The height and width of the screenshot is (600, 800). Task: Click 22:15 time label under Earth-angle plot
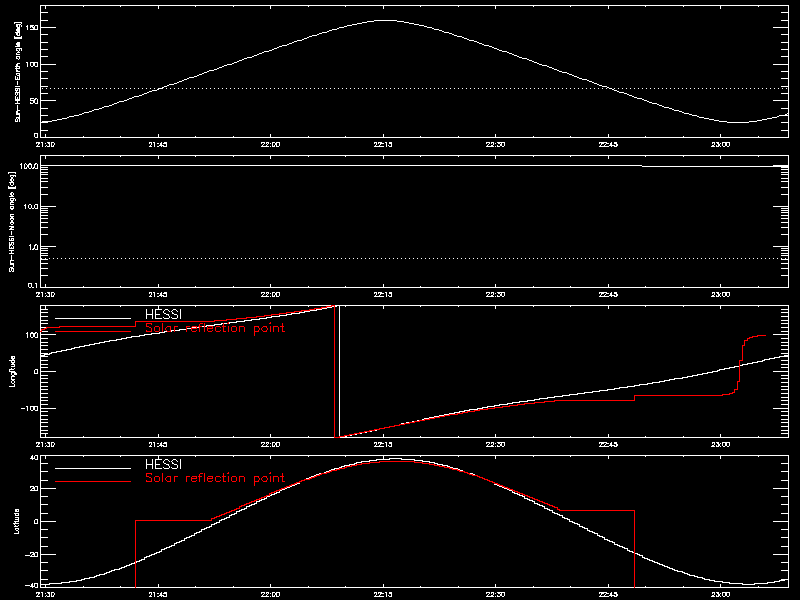[383, 144]
